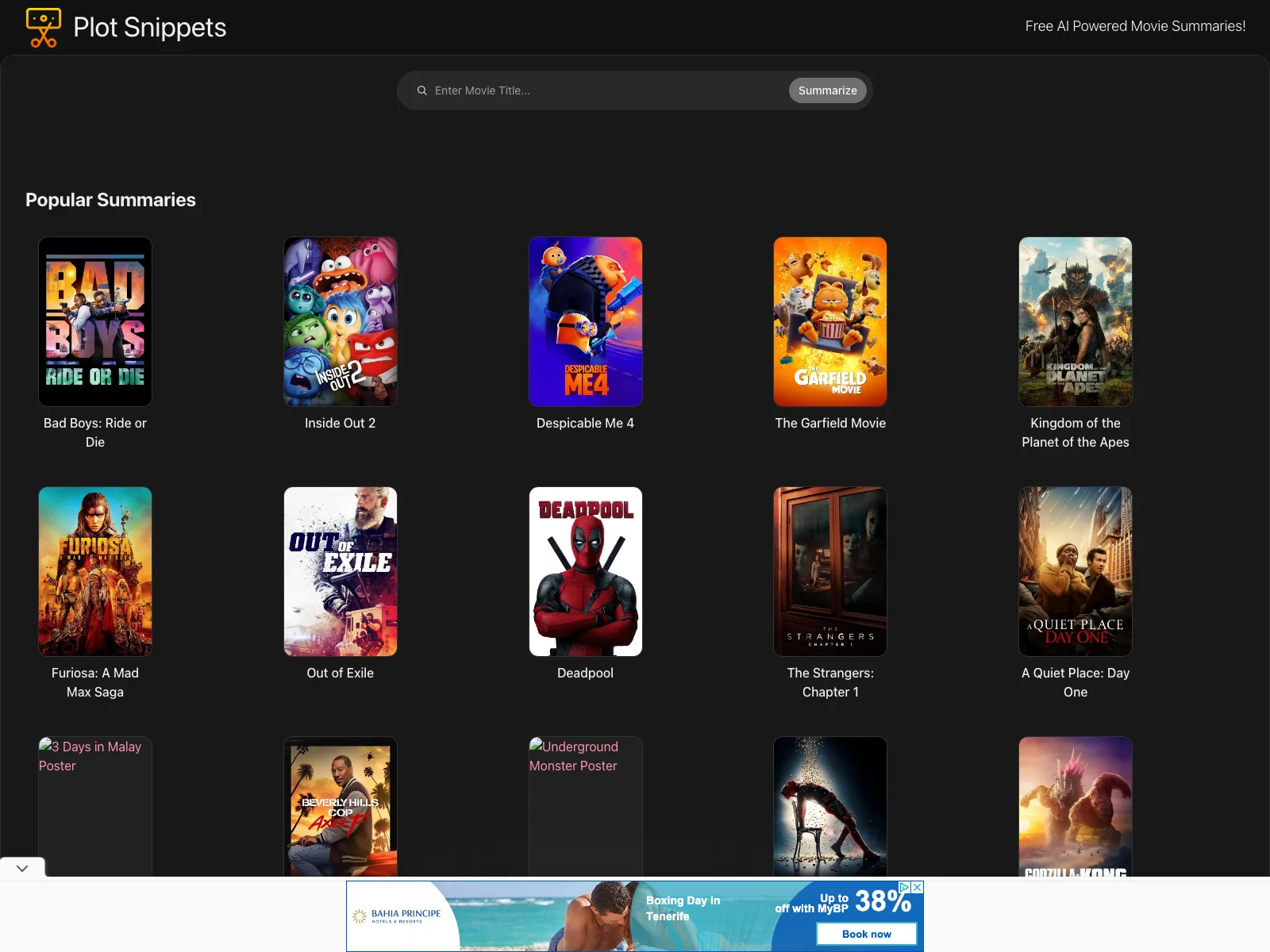Click the Summarize button

pos(827,90)
